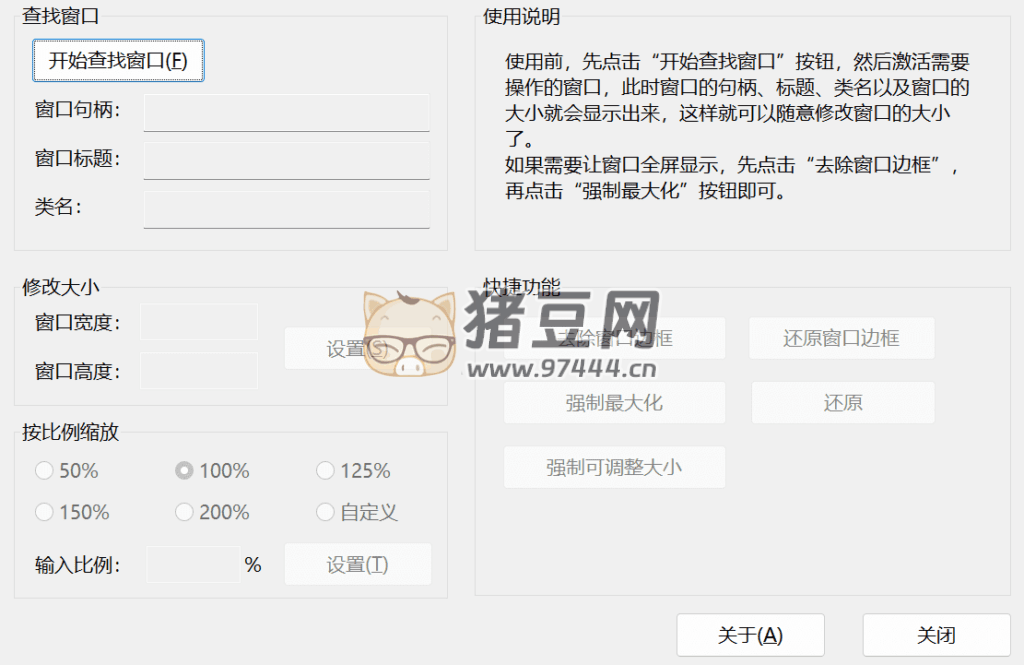
Task: Pick the 125% scaling radio button
Action: tap(325, 471)
